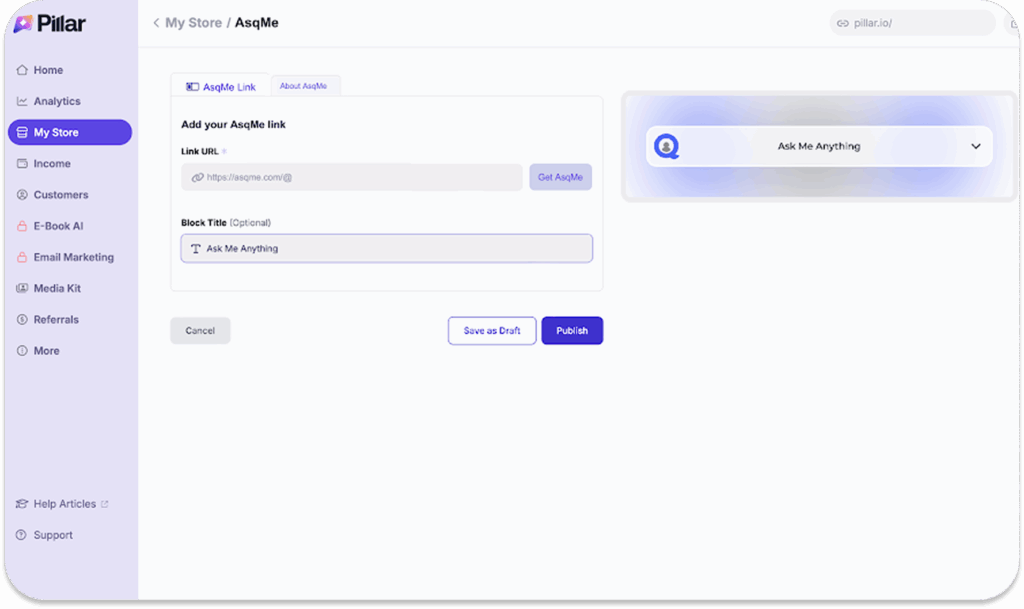Click Save as Draft
The width and height of the screenshot is (1024, 609).
coord(492,330)
